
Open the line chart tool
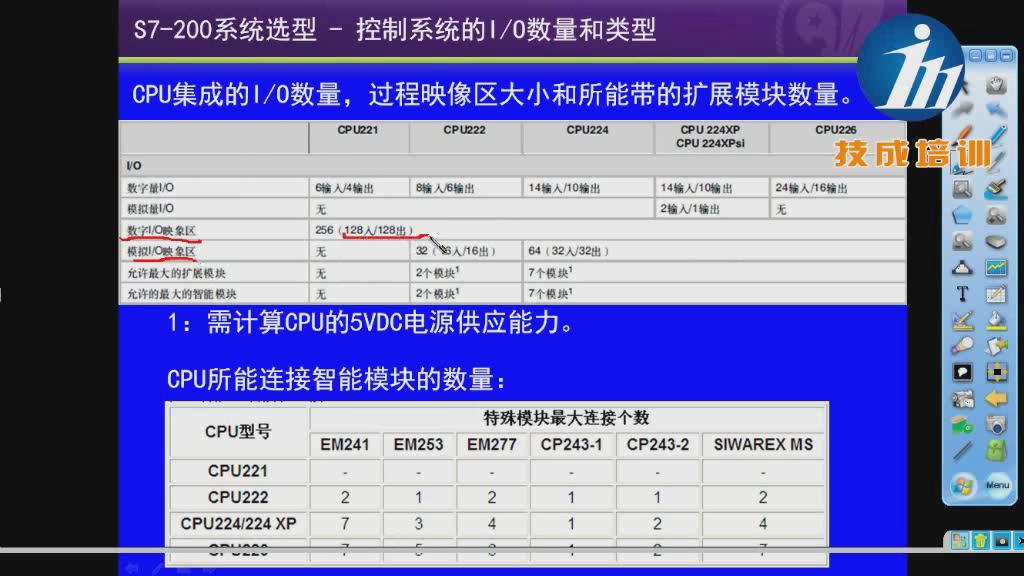996,268
